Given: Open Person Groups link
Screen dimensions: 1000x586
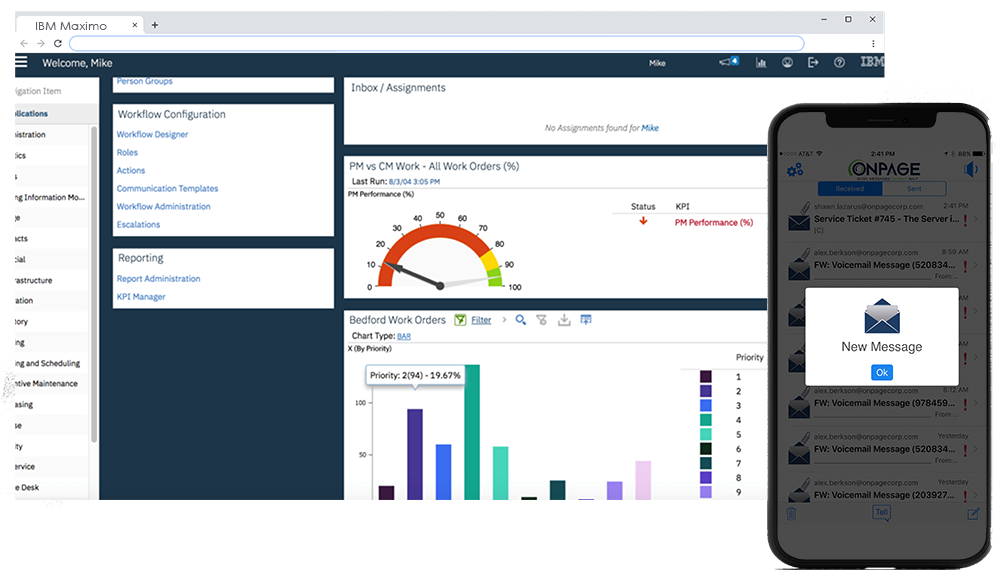Looking at the screenshot, I should point(144,81).
